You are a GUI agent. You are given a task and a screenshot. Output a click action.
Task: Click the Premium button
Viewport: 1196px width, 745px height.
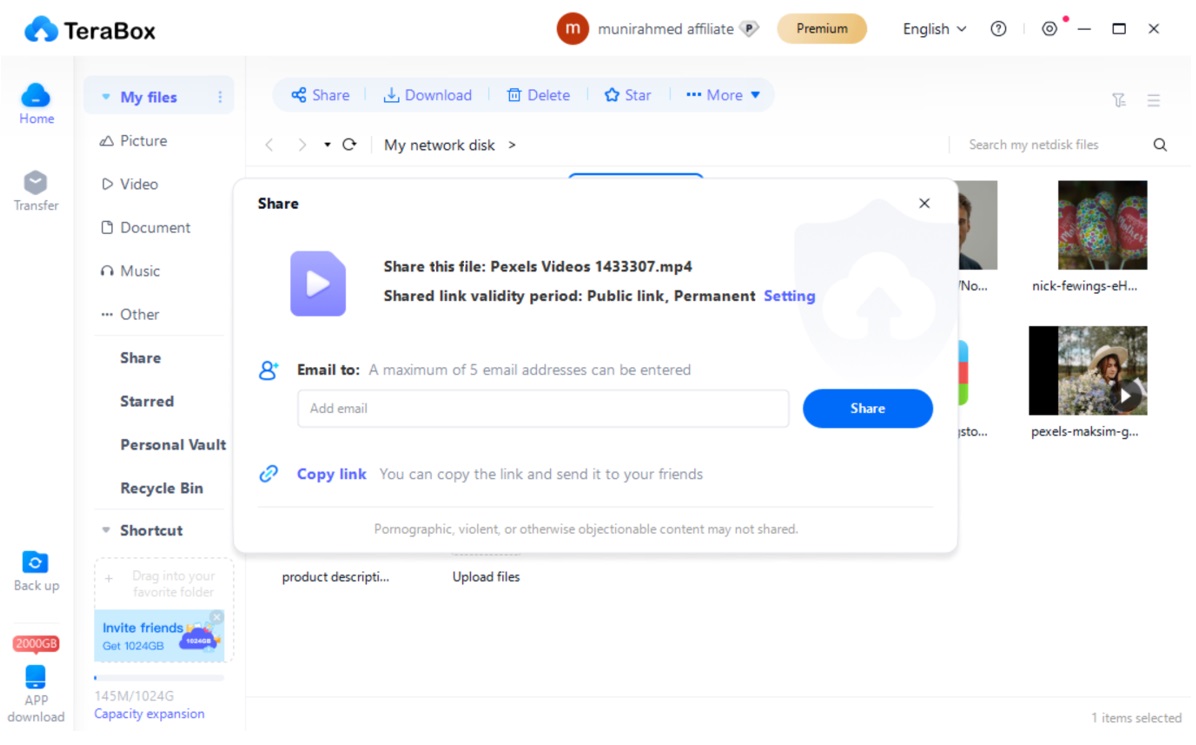click(x=821, y=29)
